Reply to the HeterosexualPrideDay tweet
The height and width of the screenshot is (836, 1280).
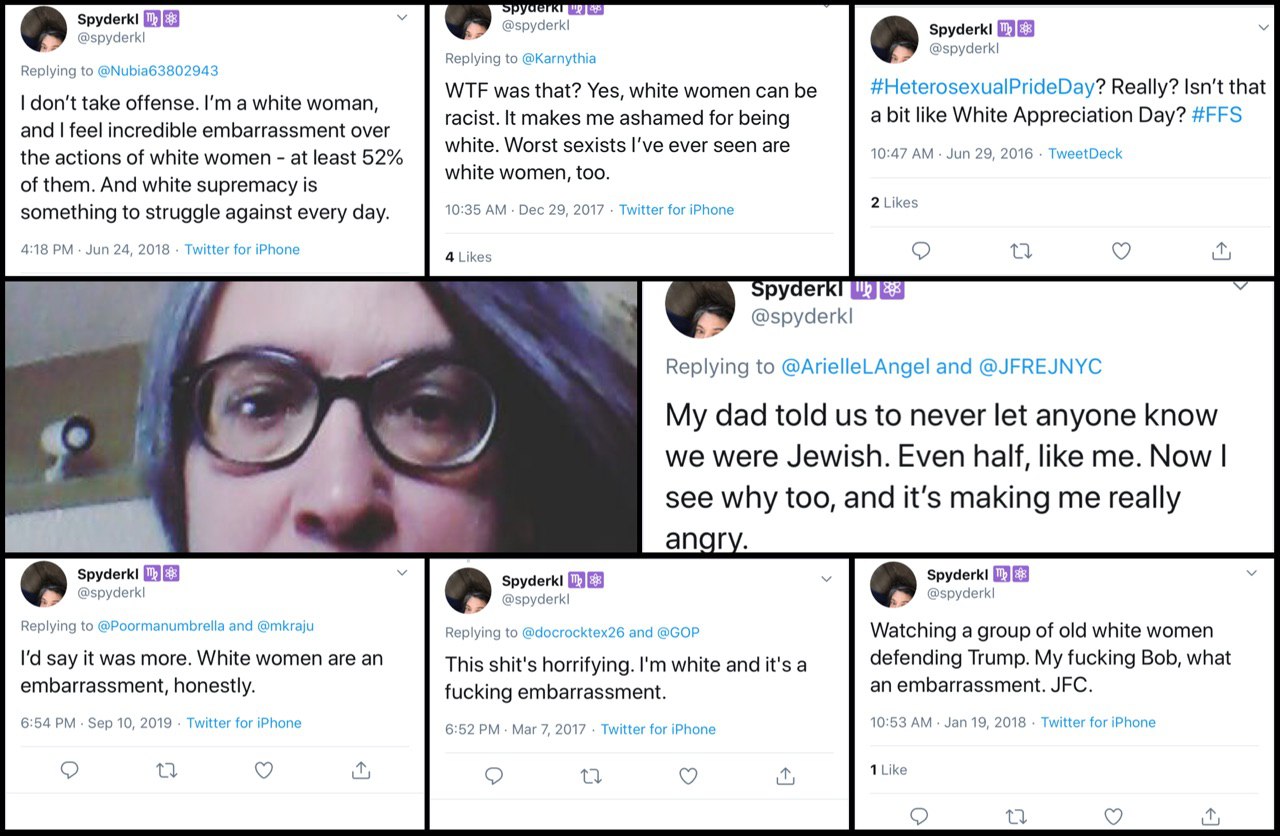tap(921, 251)
